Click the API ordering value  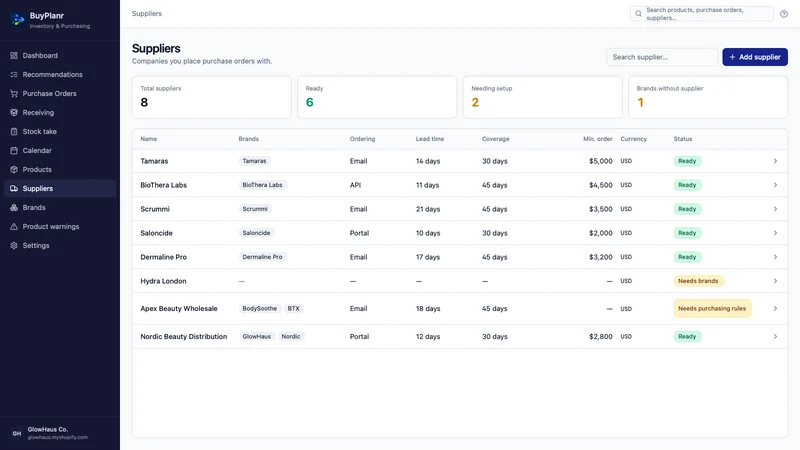pos(355,185)
